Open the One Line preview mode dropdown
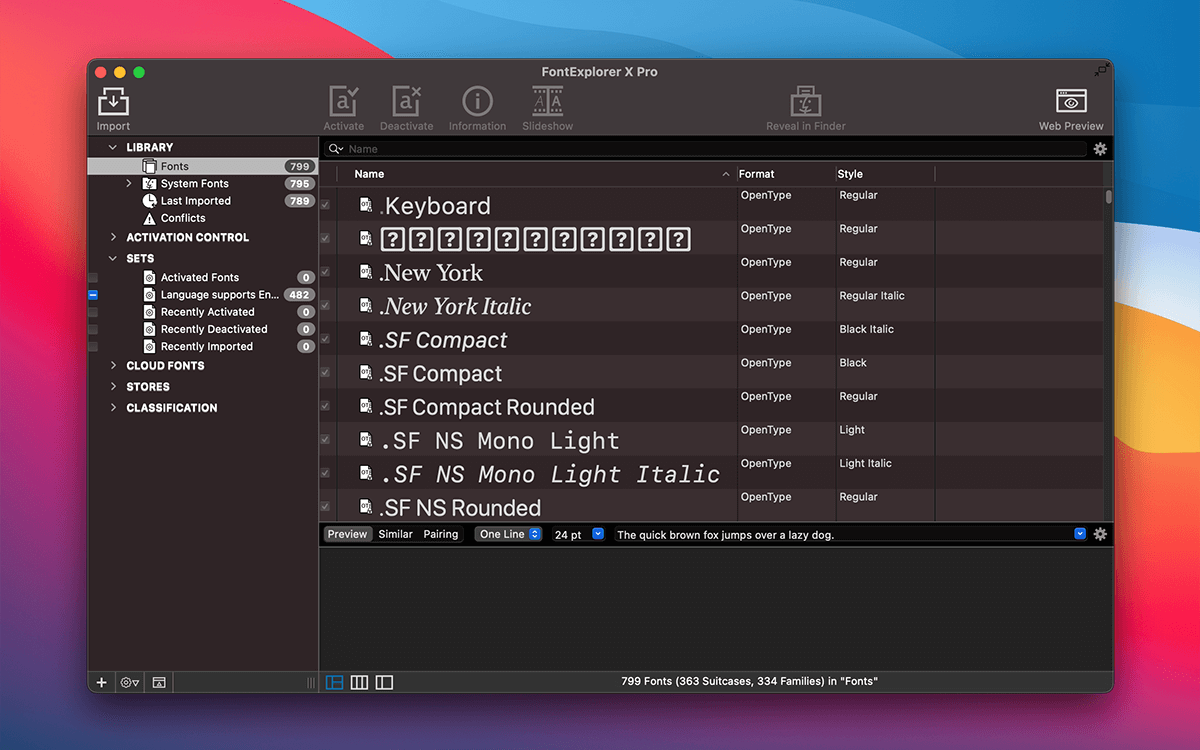Image resolution: width=1200 pixels, height=750 pixels. 508,534
